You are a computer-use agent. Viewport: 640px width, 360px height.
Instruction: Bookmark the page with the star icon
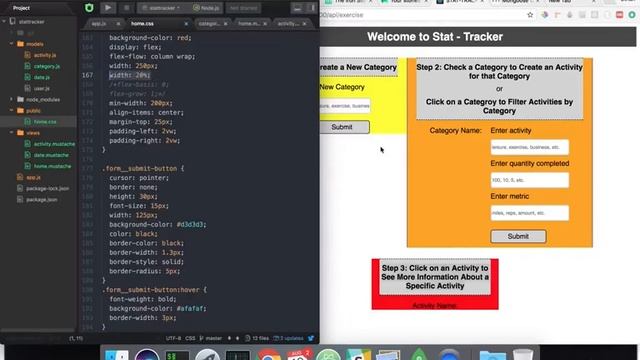530,15
